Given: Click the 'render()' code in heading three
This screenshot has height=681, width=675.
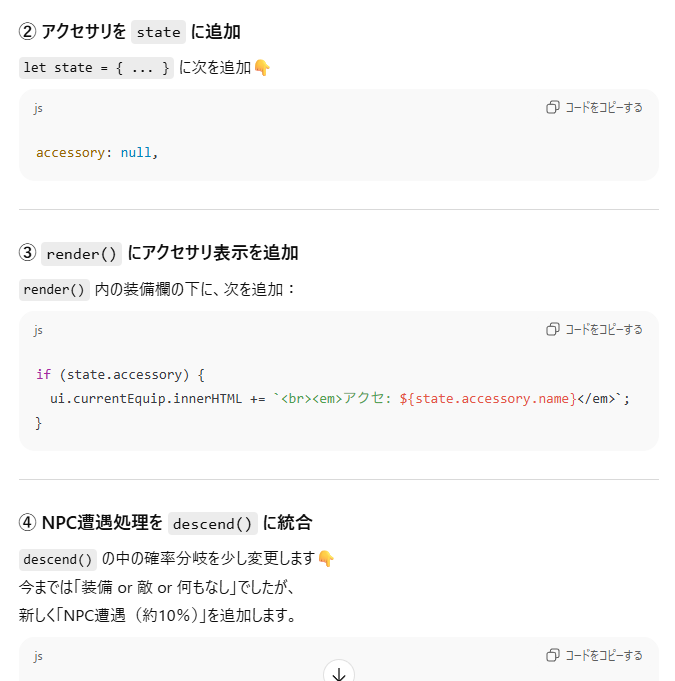Looking at the screenshot, I should (81, 254).
